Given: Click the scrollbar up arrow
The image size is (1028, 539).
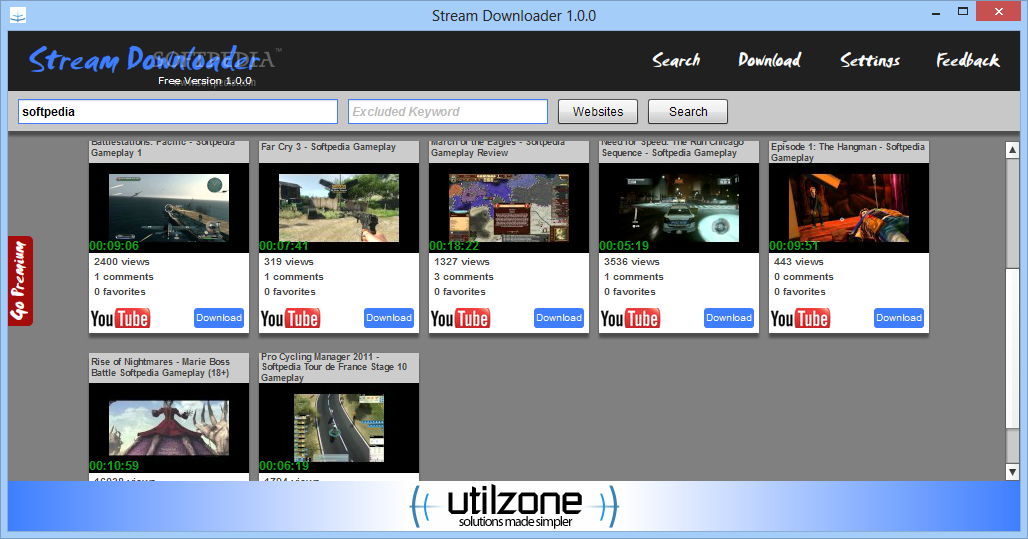Looking at the screenshot, I should [x=1012, y=150].
